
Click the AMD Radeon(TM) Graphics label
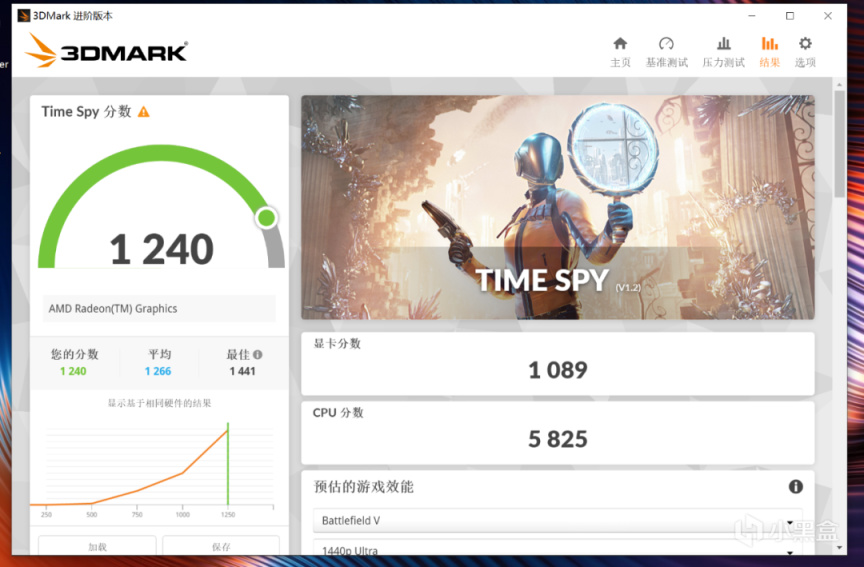pos(112,309)
